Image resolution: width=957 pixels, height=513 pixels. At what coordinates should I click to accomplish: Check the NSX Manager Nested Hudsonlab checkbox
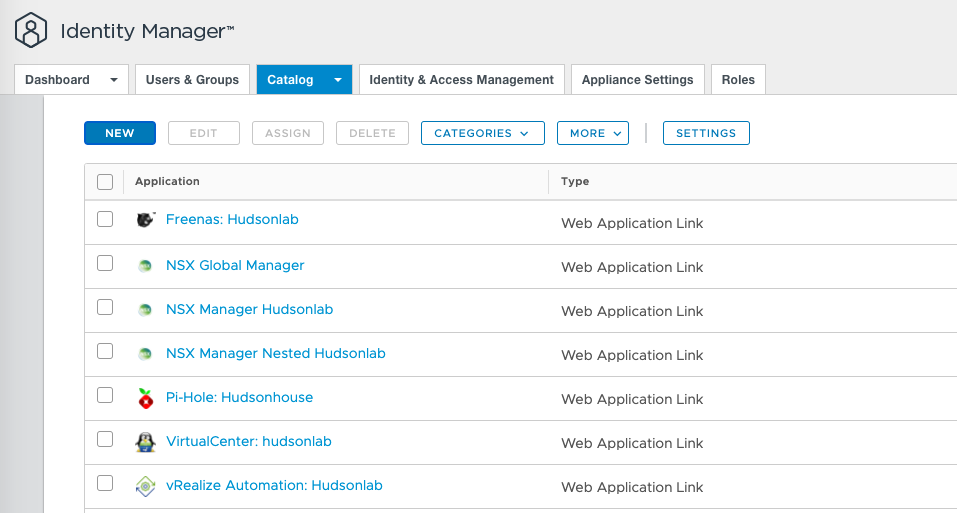[105, 351]
